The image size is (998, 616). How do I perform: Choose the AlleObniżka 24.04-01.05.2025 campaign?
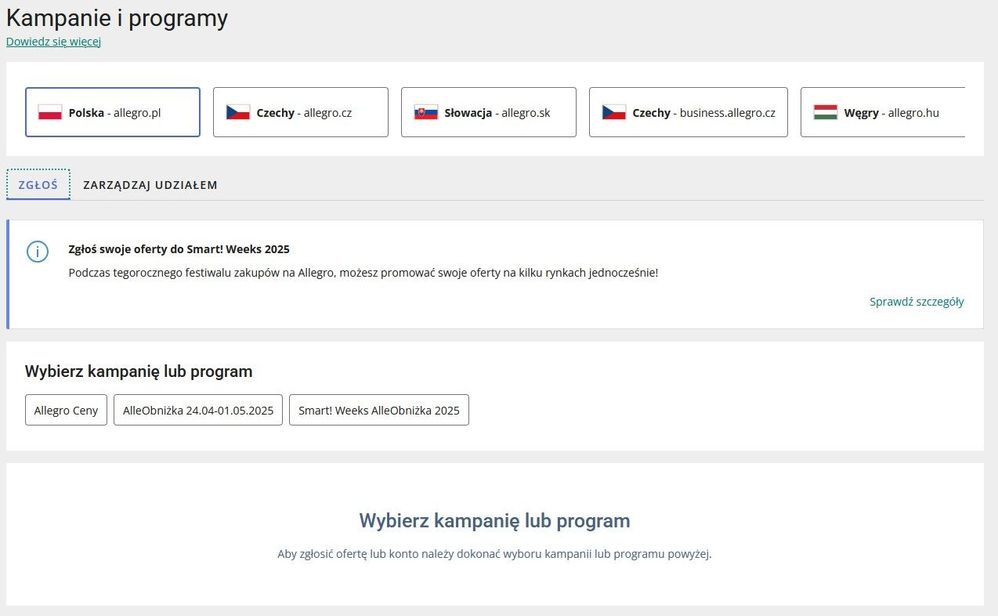tap(198, 410)
